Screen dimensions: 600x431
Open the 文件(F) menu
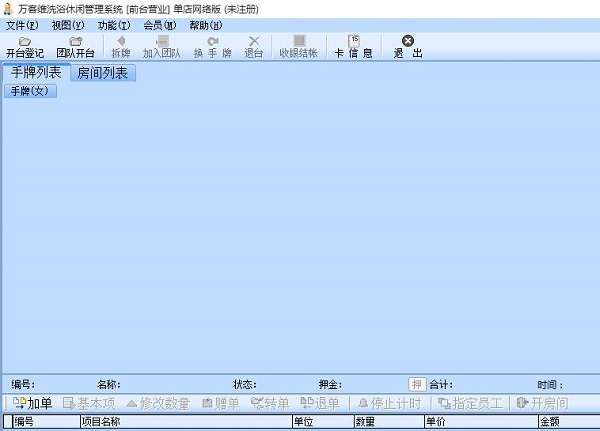[22, 25]
